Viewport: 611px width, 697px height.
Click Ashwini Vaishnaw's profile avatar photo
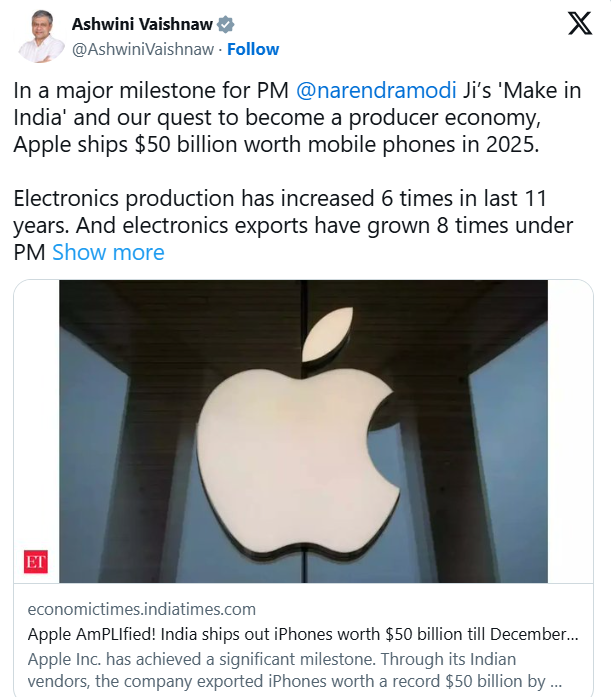click(x=35, y=35)
